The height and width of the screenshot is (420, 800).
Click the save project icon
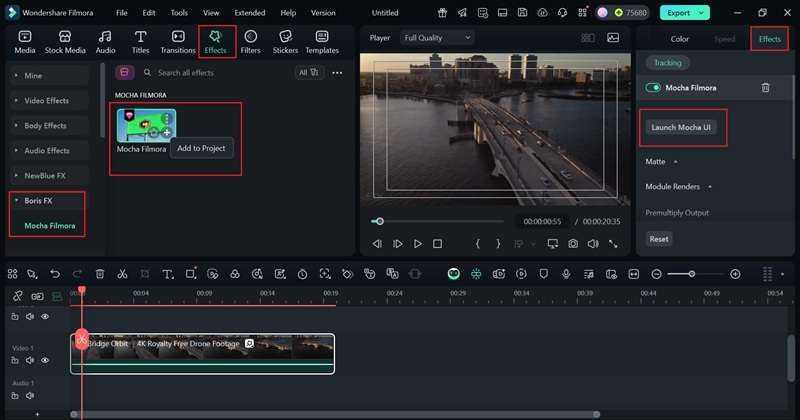coord(522,13)
